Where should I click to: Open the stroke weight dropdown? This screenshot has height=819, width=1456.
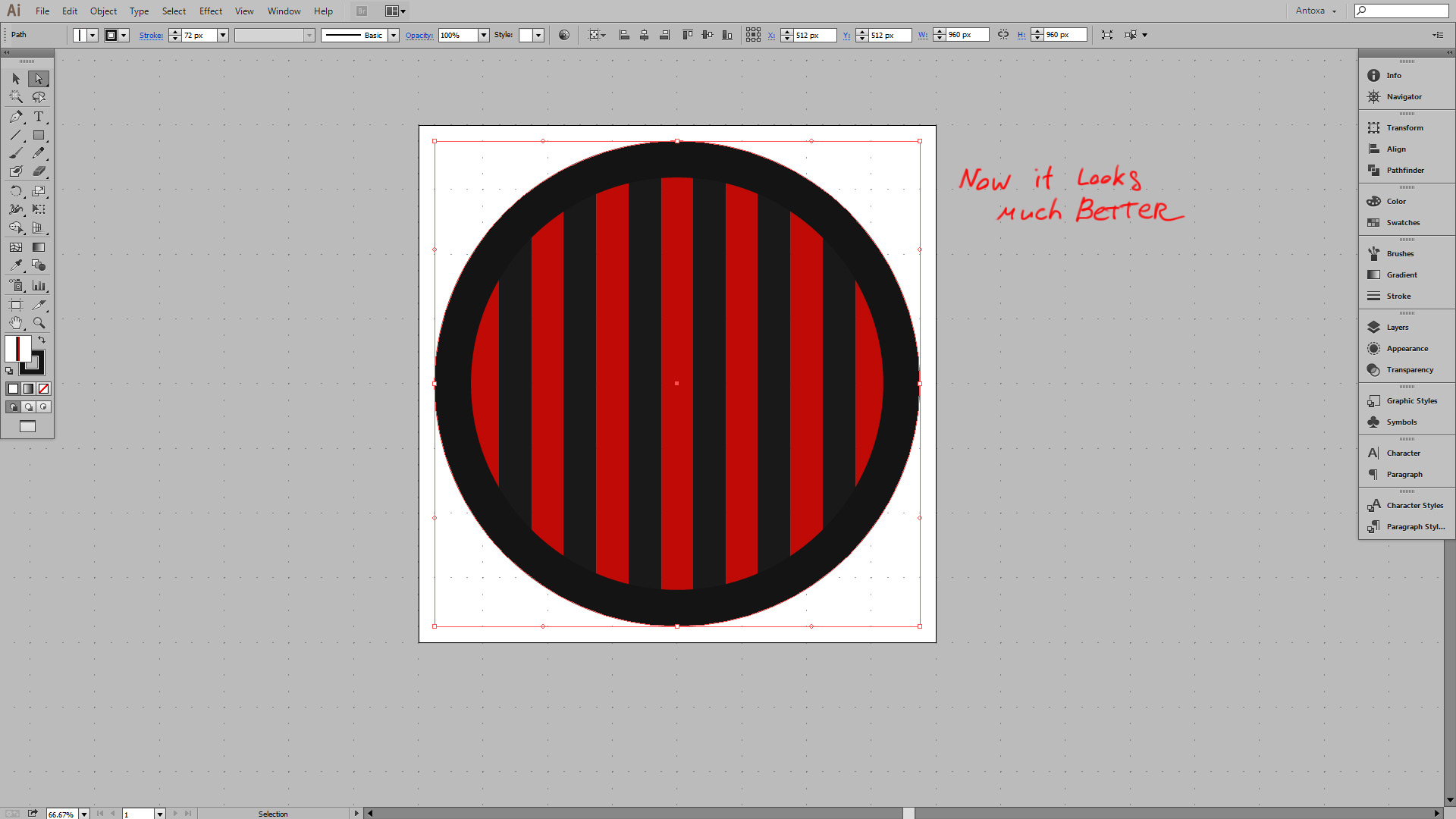pos(223,36)
